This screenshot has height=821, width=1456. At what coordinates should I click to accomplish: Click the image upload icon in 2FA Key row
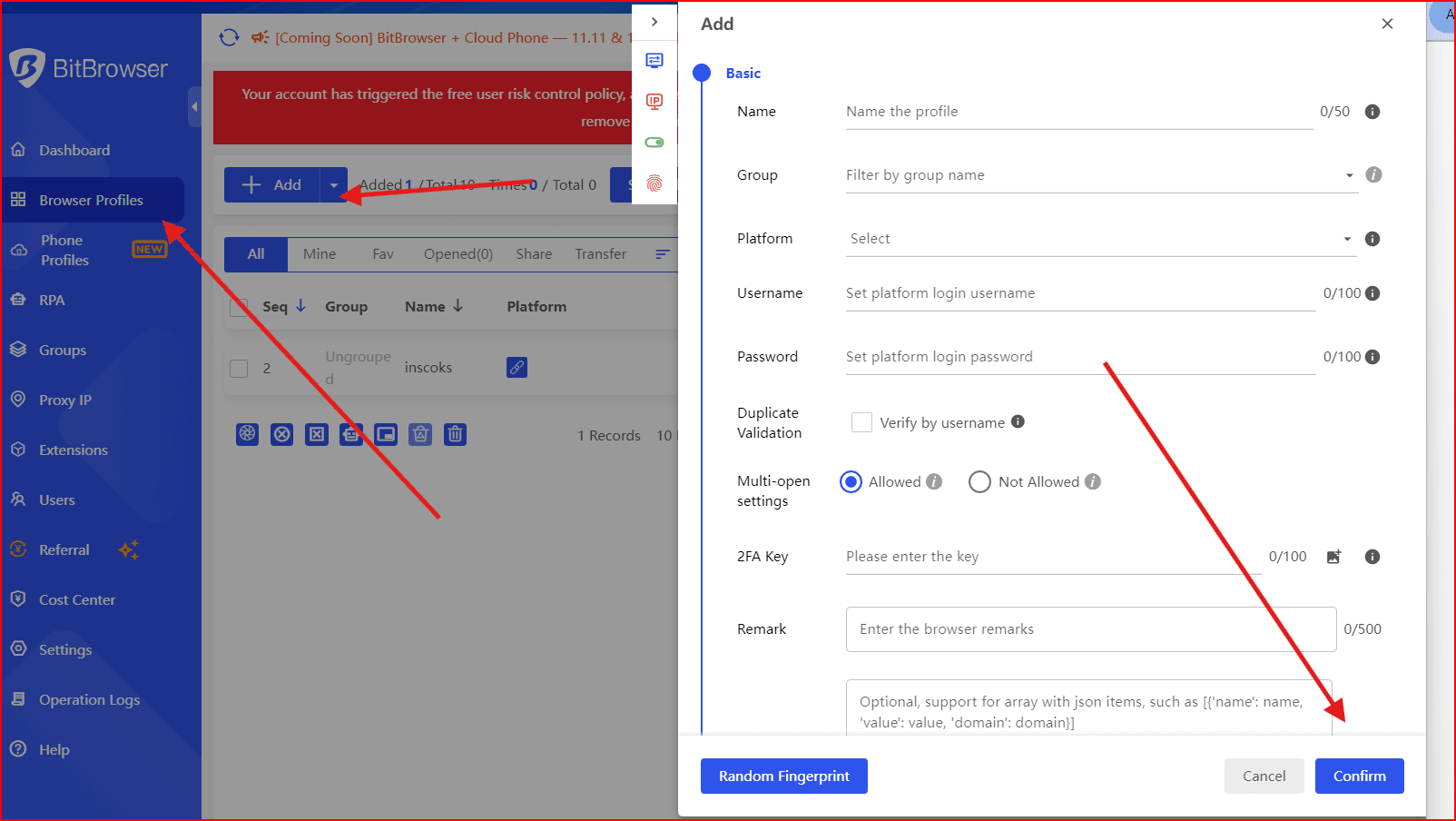click(1333, 557)
